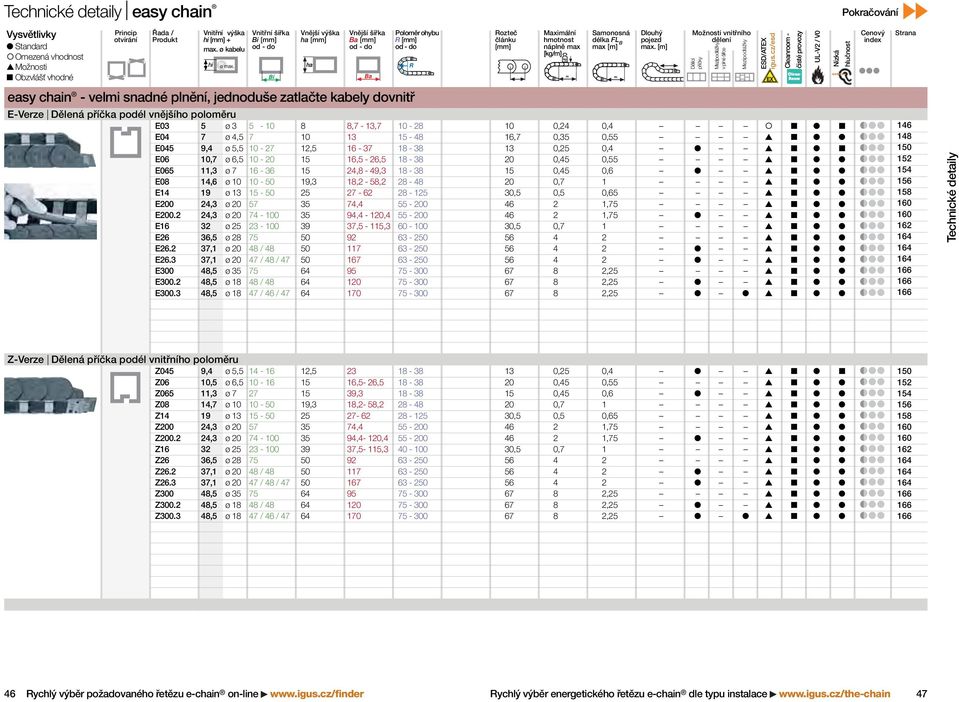Click the yellow ESD/ATEX warning triangle icon
The image size is (959, 702).
point(769,76)
